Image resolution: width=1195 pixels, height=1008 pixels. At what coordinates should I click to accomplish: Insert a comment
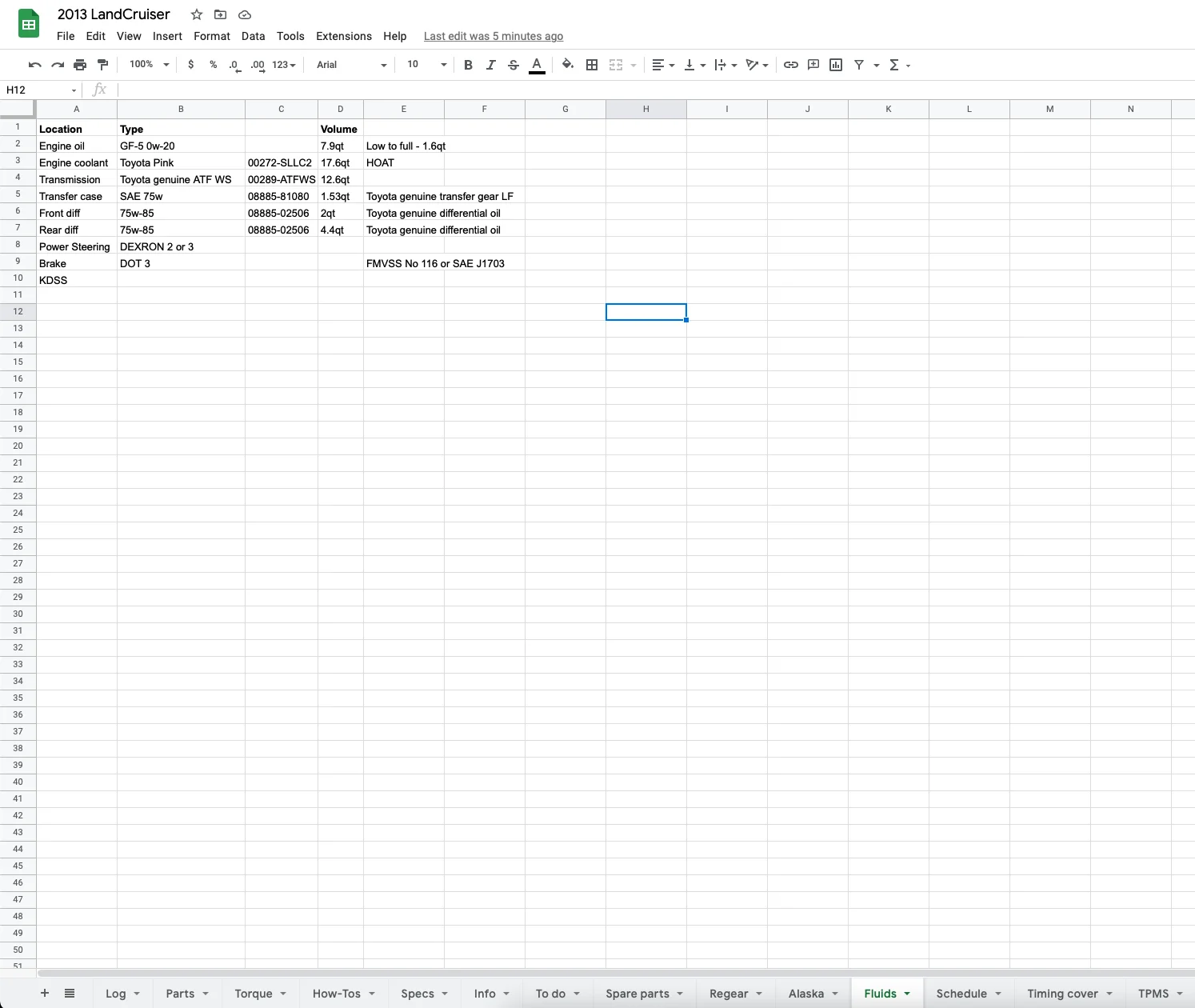813,65
